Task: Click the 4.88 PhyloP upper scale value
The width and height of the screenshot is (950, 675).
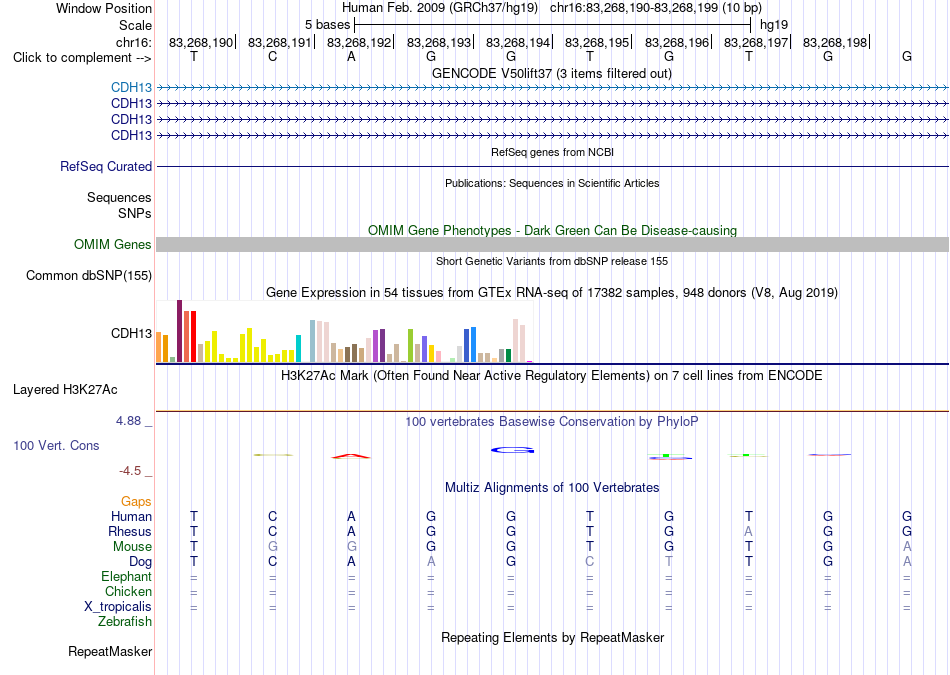Action: point(128,421)
